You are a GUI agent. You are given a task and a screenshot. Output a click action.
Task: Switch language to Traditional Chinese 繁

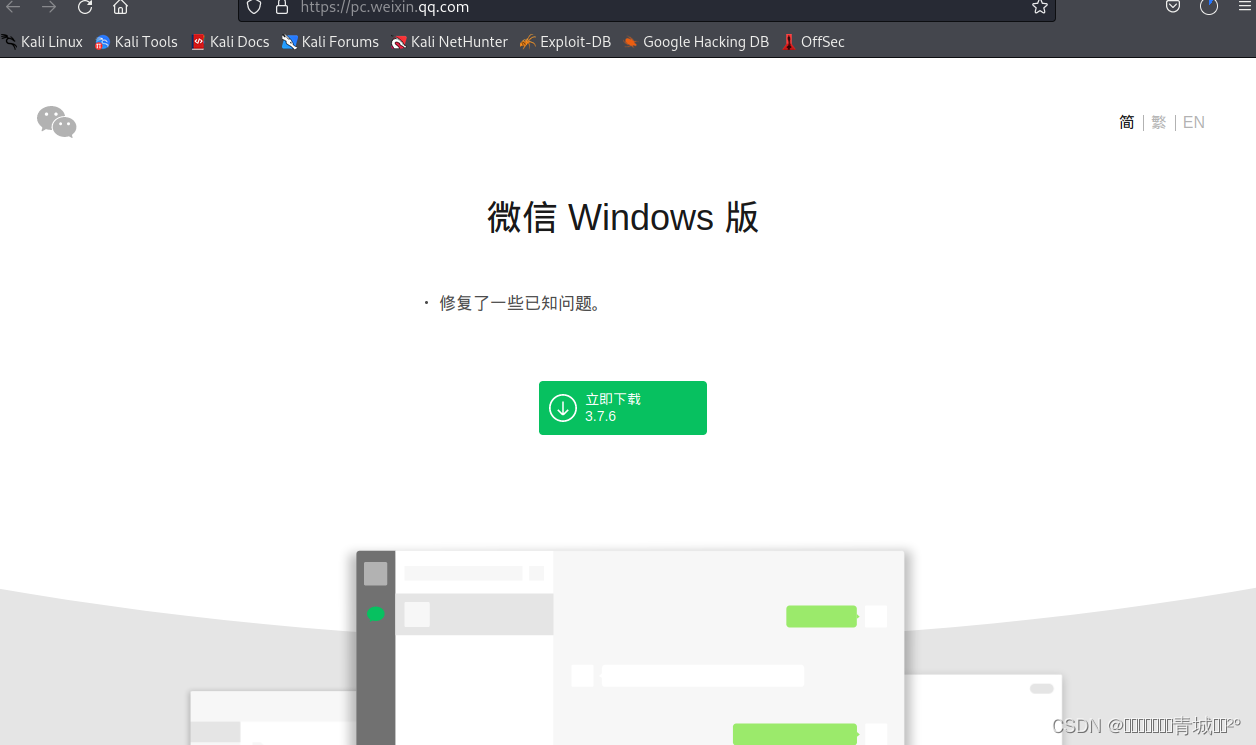coord(1159,122)
